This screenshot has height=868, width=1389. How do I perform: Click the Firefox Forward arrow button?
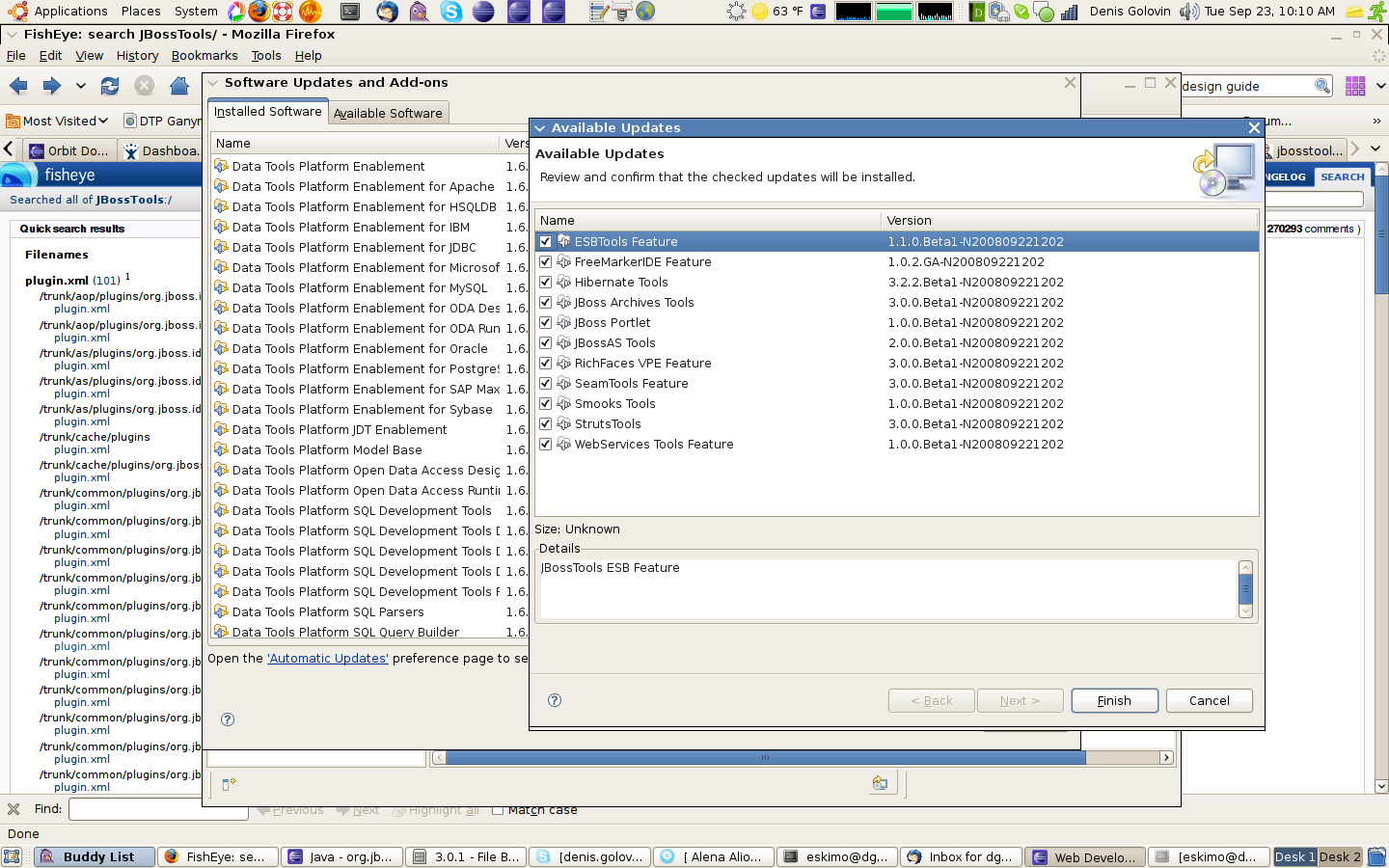[x=52, y=87]
